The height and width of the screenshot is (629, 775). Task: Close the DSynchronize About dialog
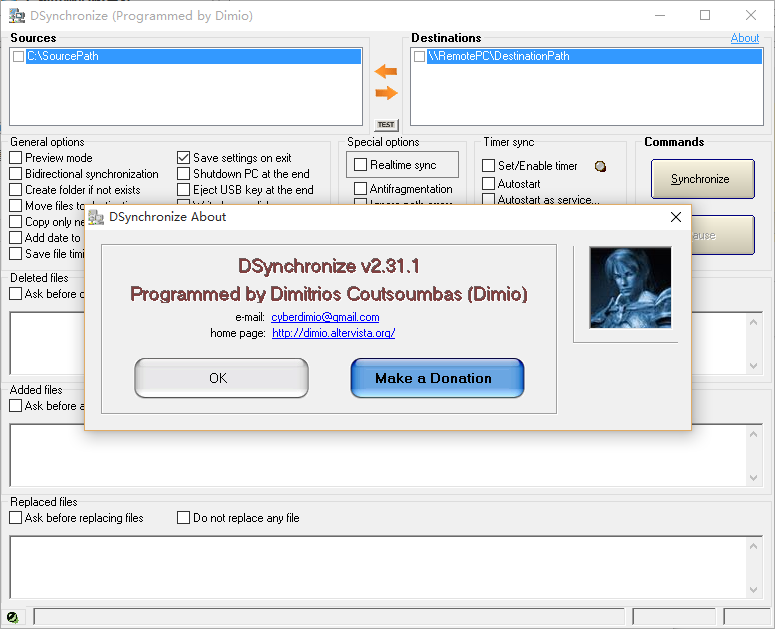click(676, 217)
